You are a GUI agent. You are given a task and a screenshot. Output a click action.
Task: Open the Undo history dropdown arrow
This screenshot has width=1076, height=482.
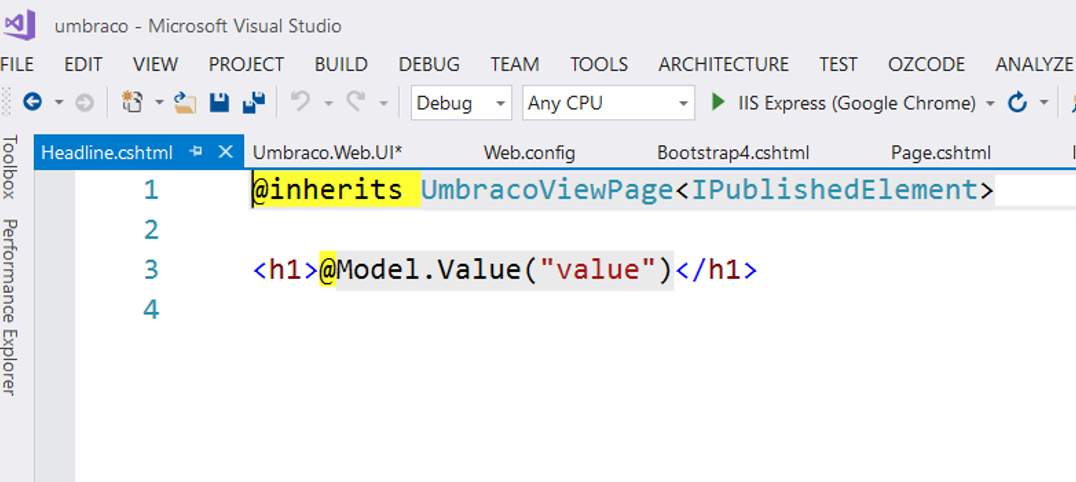(x=328, y=103)
